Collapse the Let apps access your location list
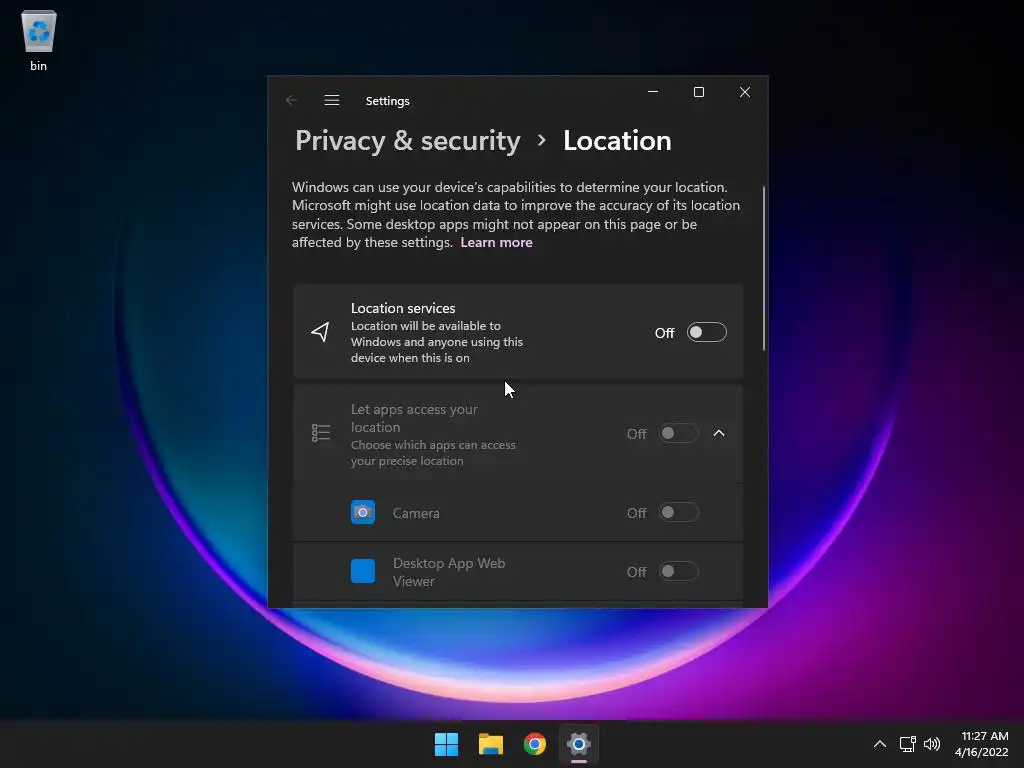This screenshot has height=768, width=1024. point(719,433)
